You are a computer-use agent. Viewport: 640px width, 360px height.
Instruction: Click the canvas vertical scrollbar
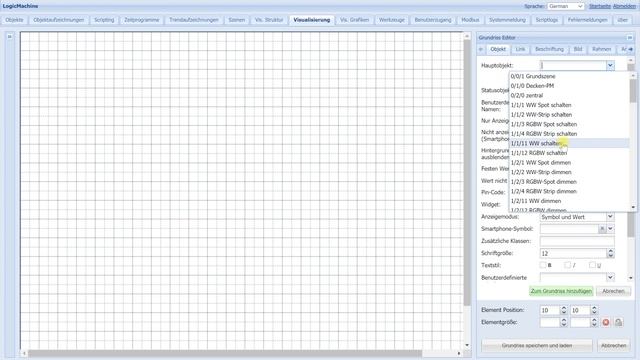coord(467,171)
